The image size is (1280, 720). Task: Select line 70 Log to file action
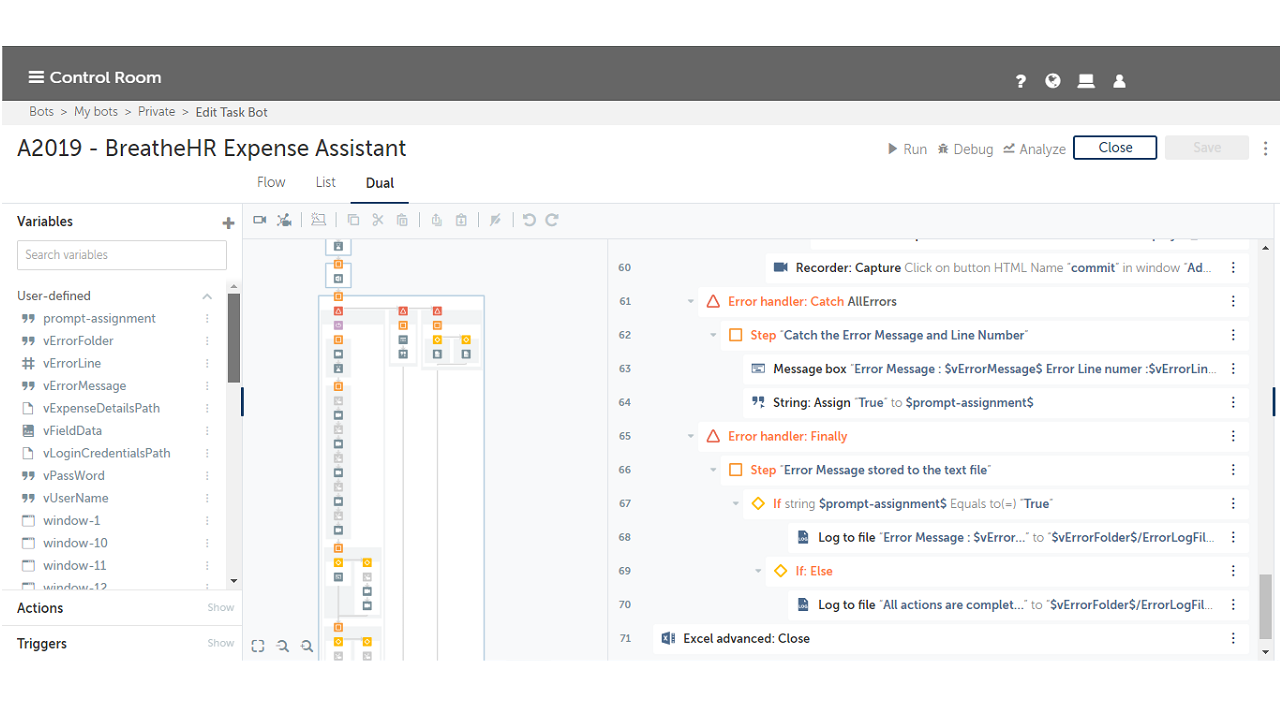click(1018, 605)
